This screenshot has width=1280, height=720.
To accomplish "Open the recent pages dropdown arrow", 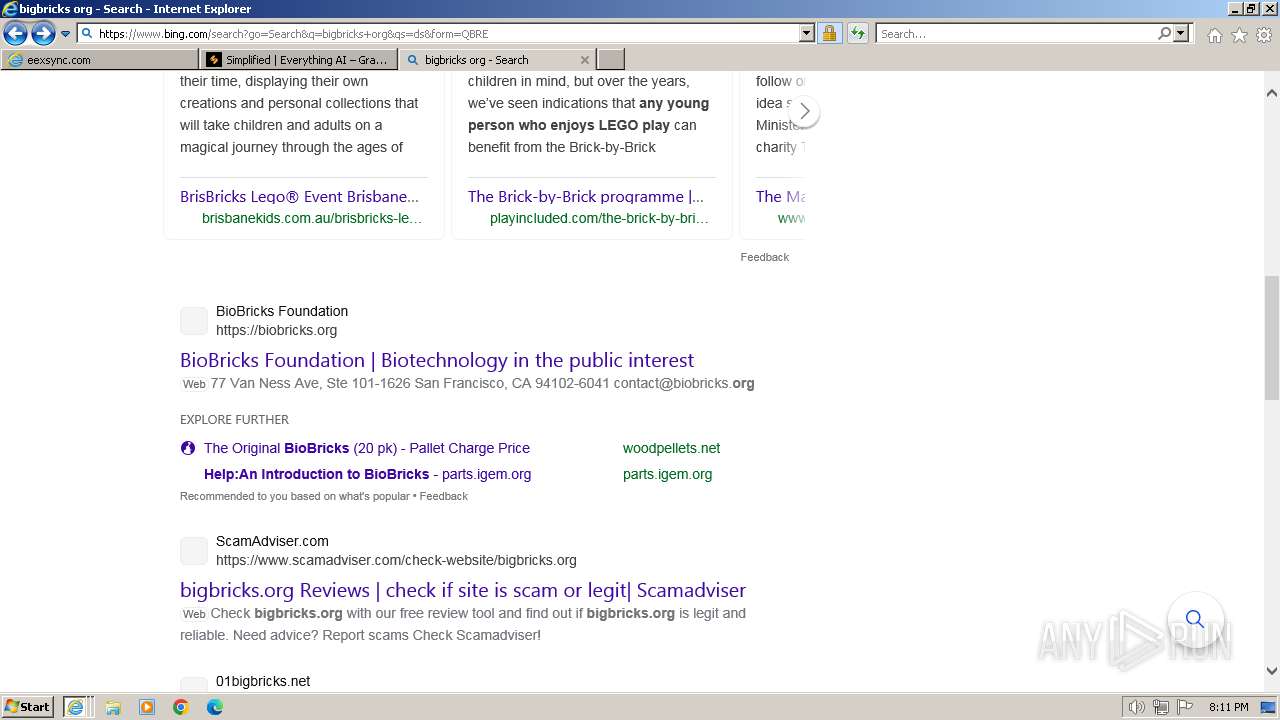I will [65, 34].
